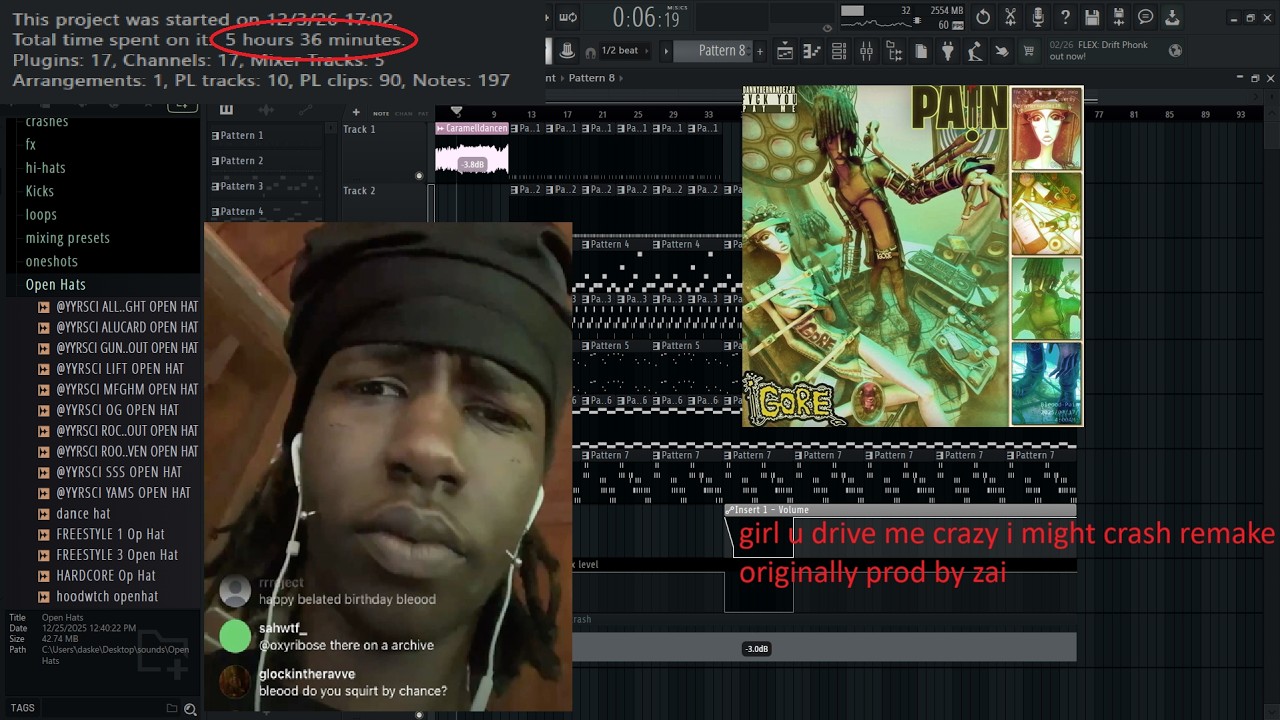Collapse the Open Hats folder
1280x720 pixels.
55,285
